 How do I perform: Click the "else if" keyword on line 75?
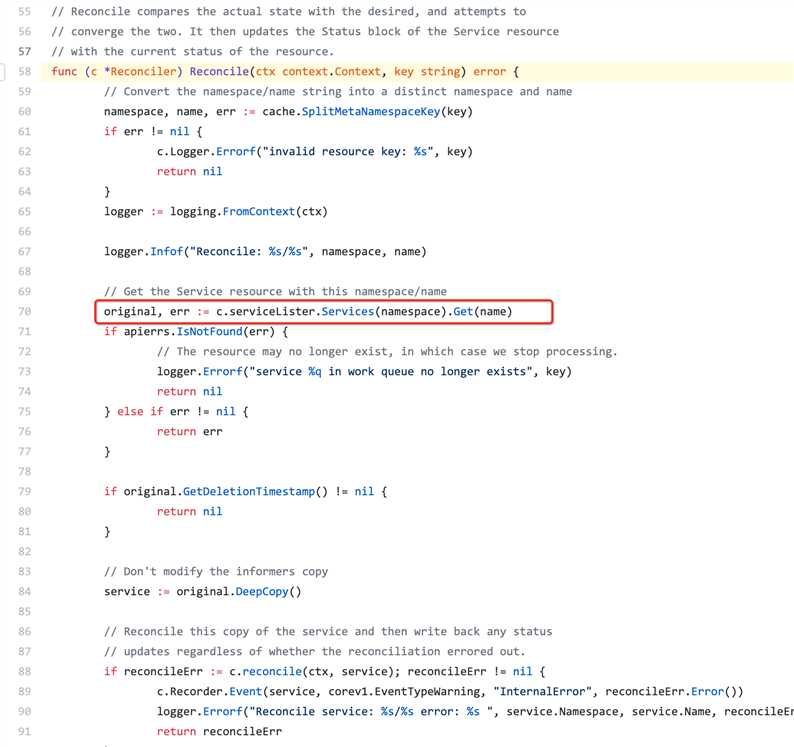pos(140,412)
